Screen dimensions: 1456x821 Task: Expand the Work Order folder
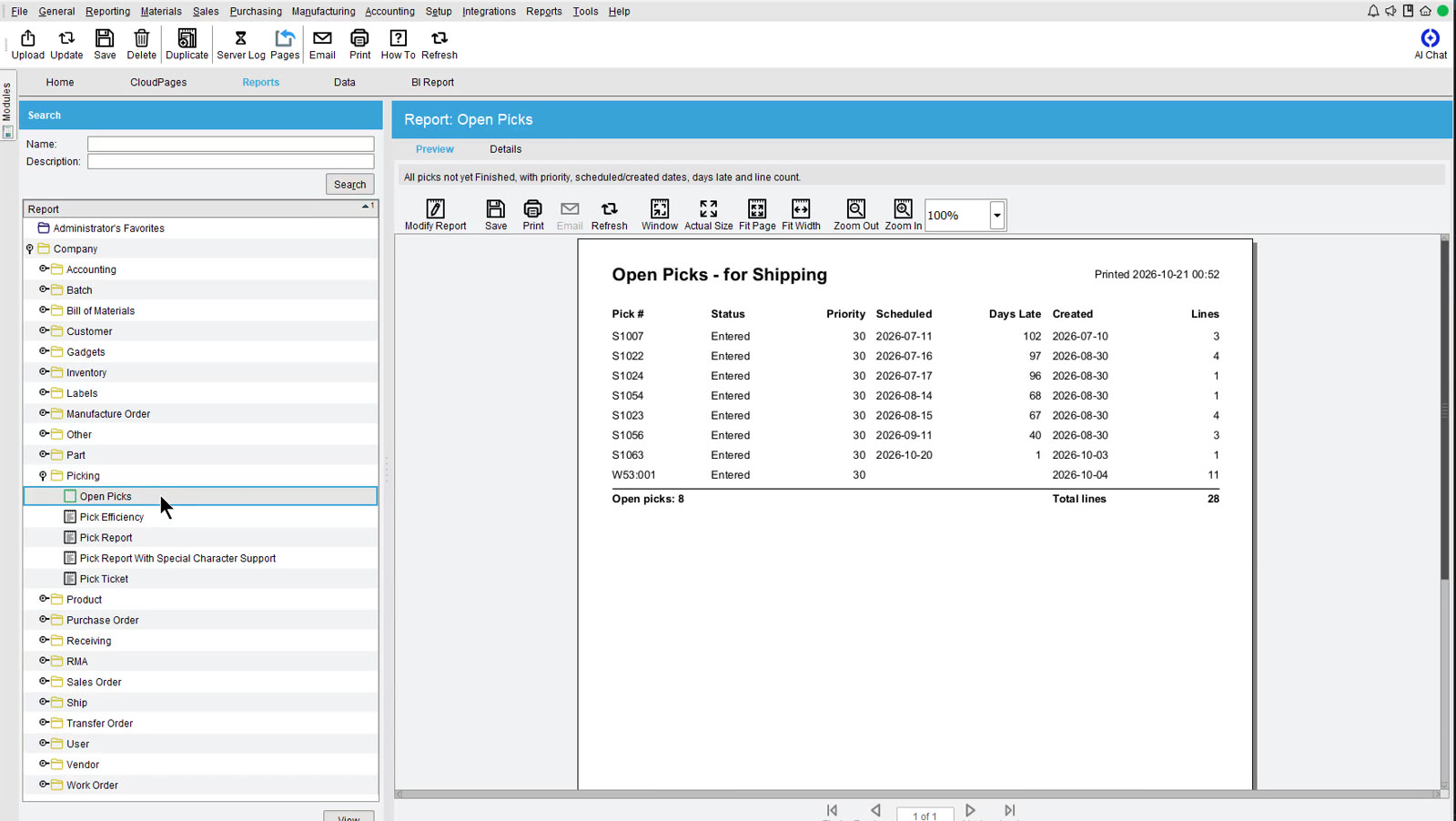(44, 785)
